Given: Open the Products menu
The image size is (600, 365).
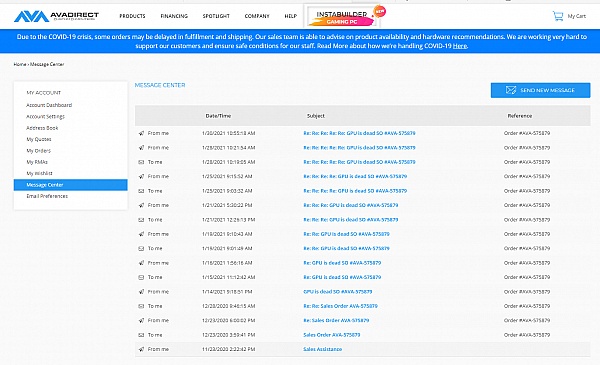Looking at the screenshot, I should click(x=132, y=16).
